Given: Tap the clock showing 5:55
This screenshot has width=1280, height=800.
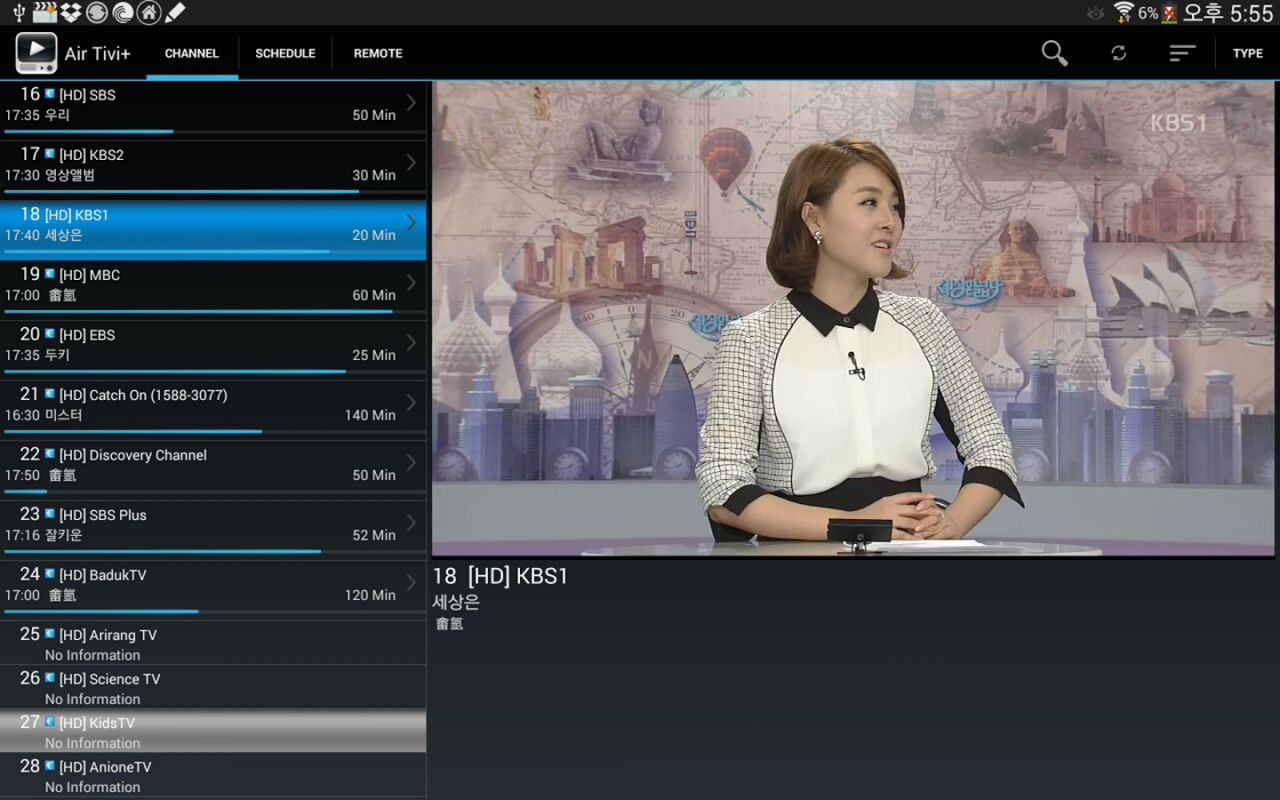Looking at the screenshot, I should [x=1251, y=13].
